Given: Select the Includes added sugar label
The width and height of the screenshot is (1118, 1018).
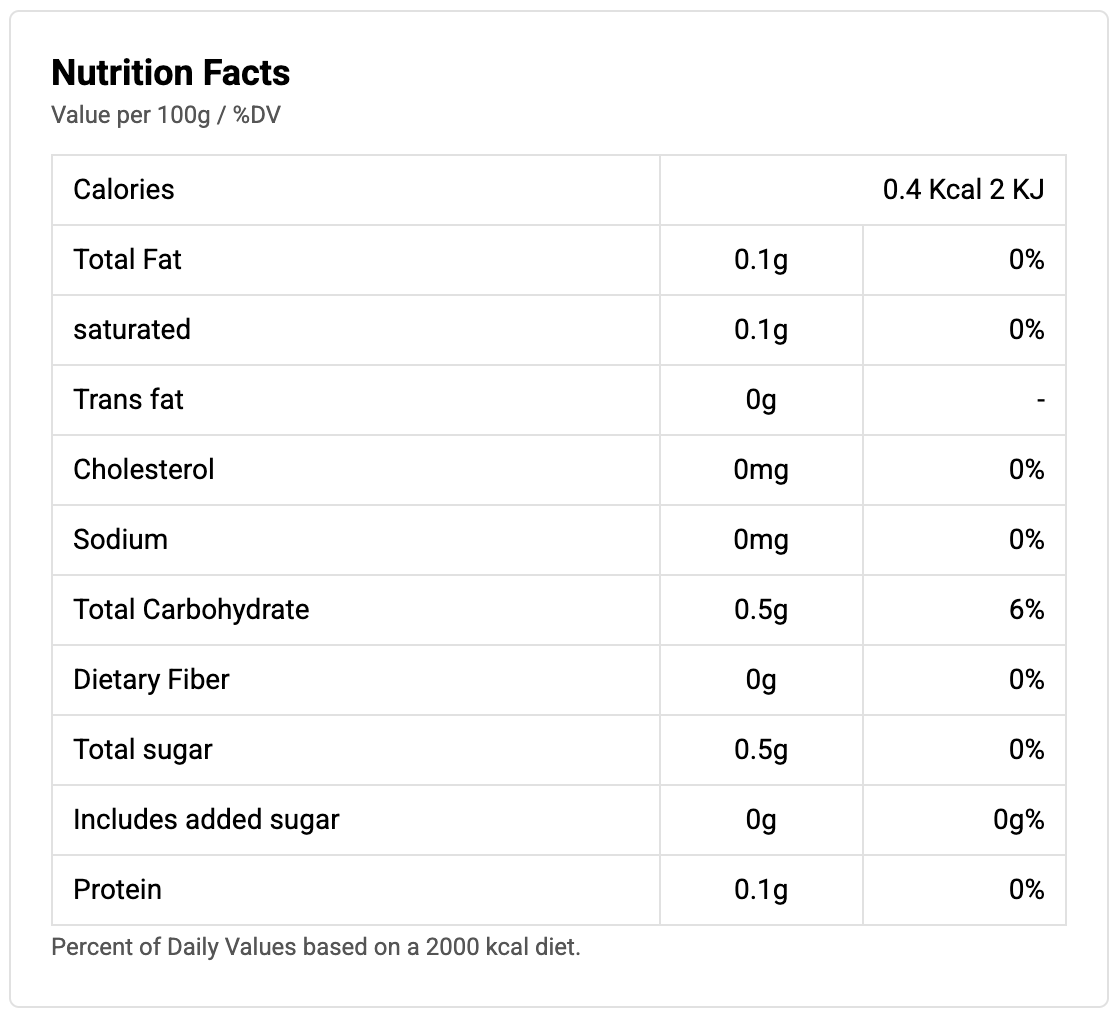Looking at the screenshot, I should pyautogui.click(x=207, y=820).
